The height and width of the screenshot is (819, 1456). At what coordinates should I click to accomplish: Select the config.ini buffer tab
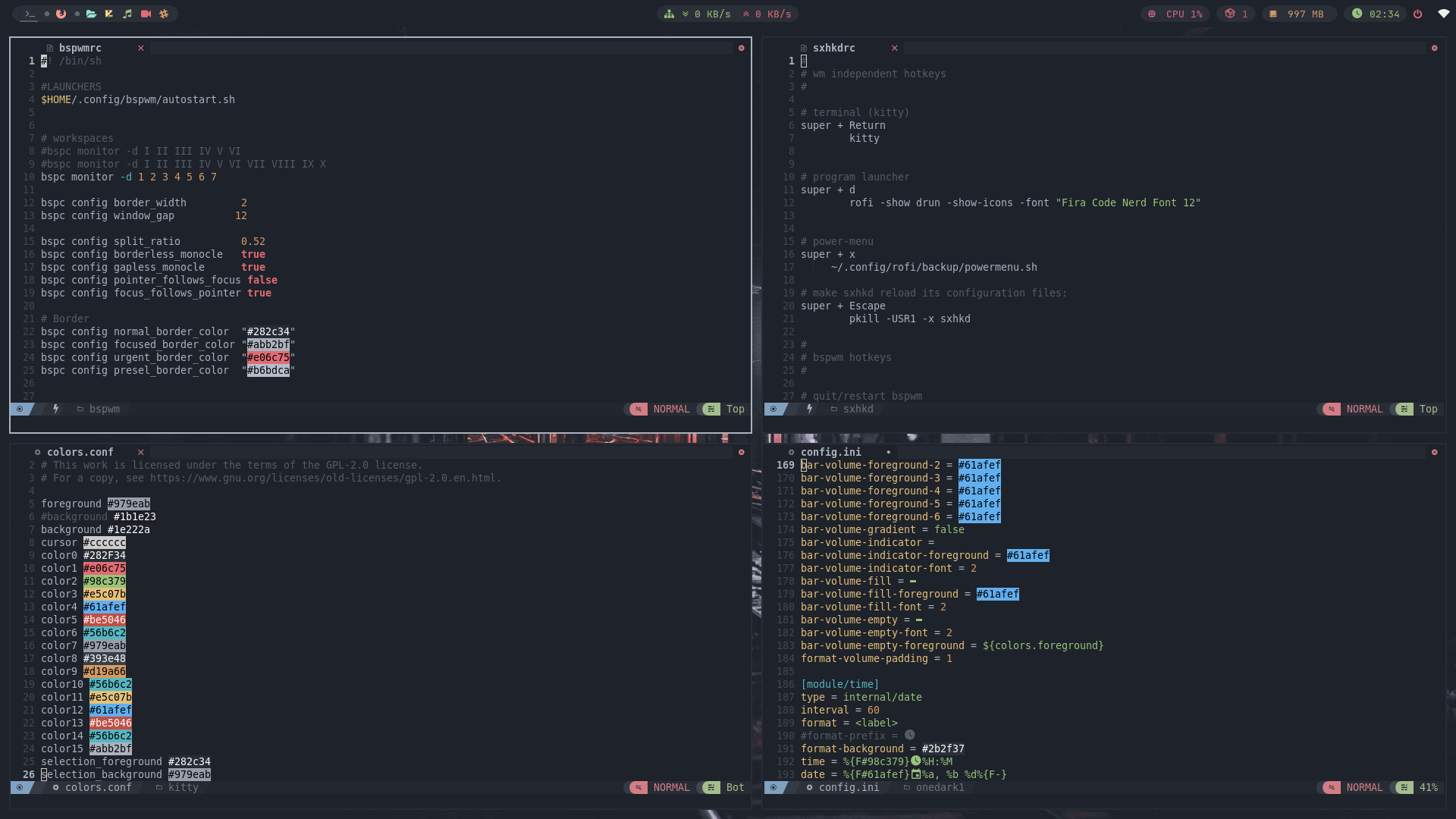pyautogui.click(x=830, y=452)
